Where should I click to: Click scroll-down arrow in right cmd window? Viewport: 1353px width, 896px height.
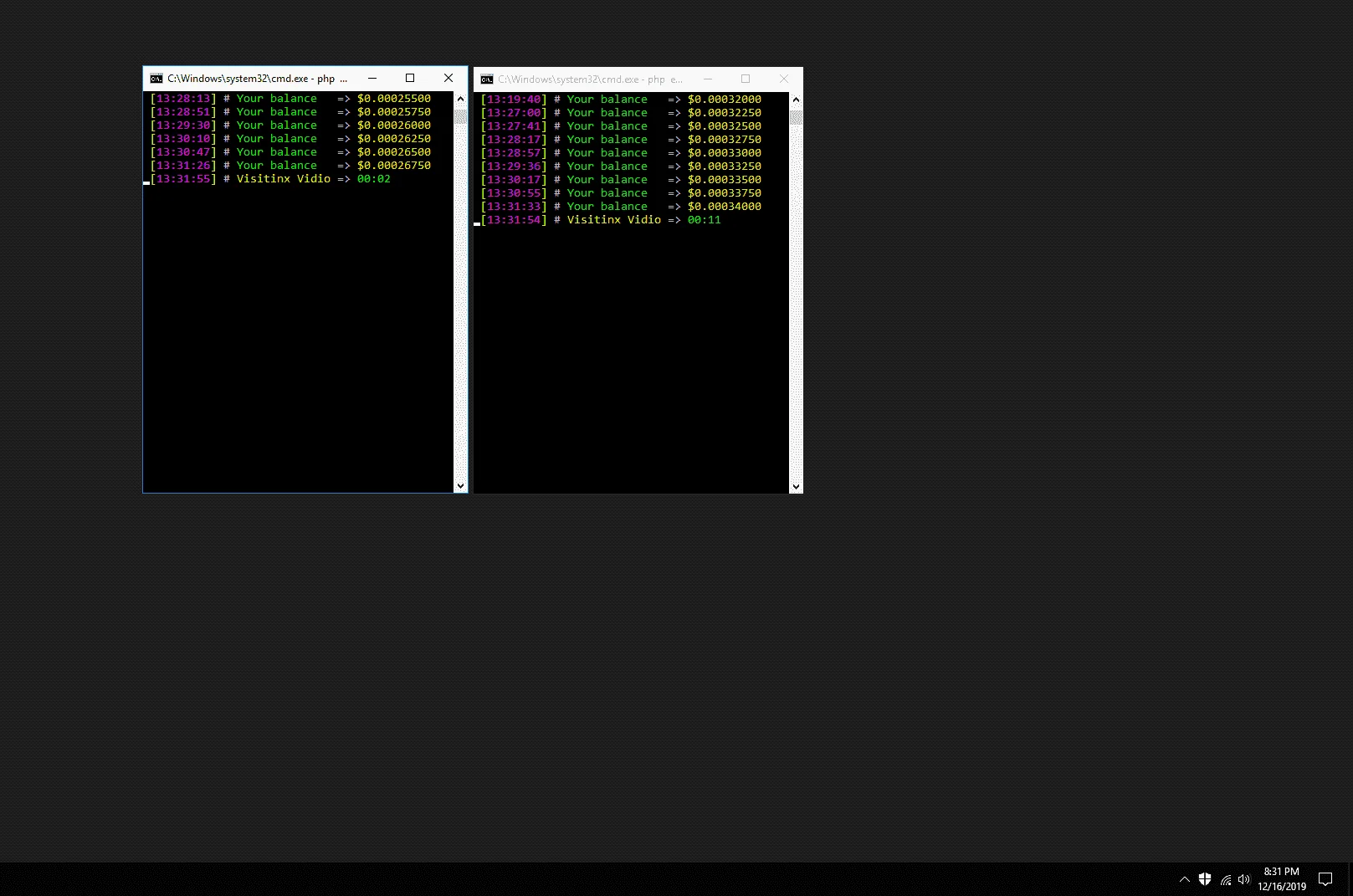pyautogui.click(x=796, y=486)
